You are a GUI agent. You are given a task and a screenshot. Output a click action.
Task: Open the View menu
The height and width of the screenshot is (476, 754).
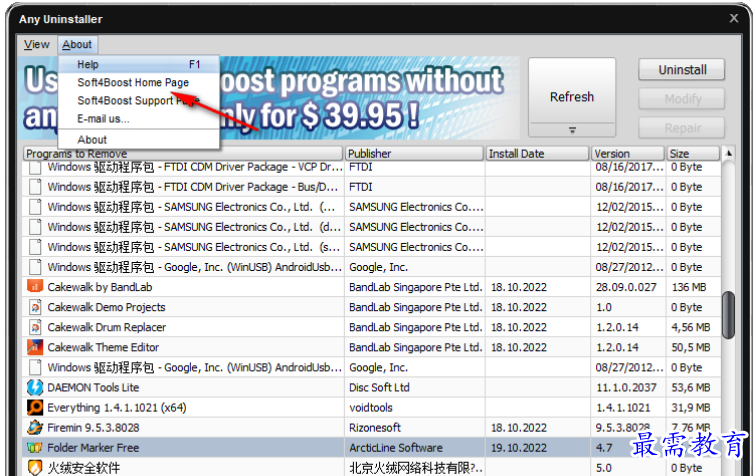click(37, 45)
